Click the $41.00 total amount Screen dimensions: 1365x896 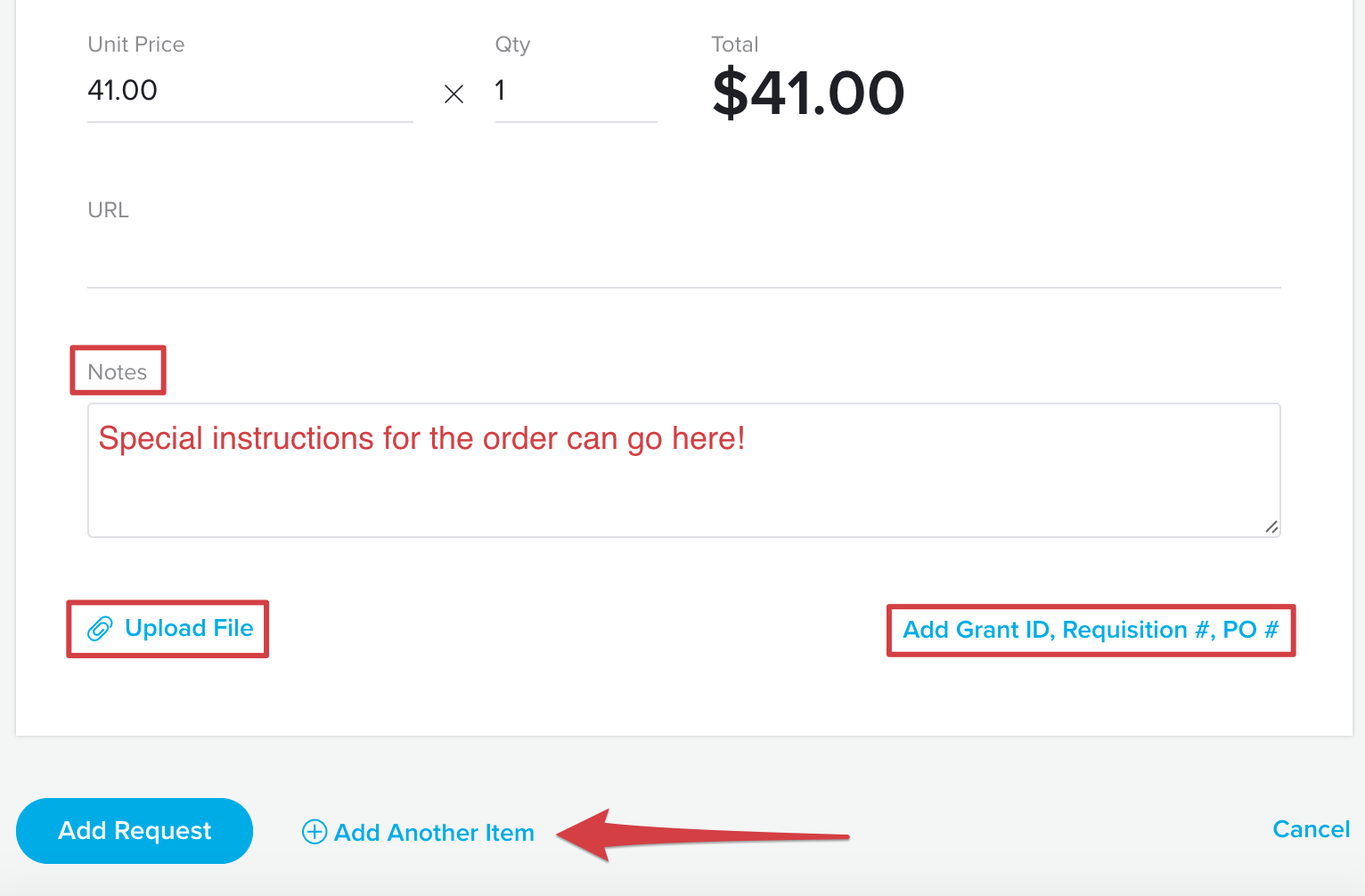click(x=808, y=94)
